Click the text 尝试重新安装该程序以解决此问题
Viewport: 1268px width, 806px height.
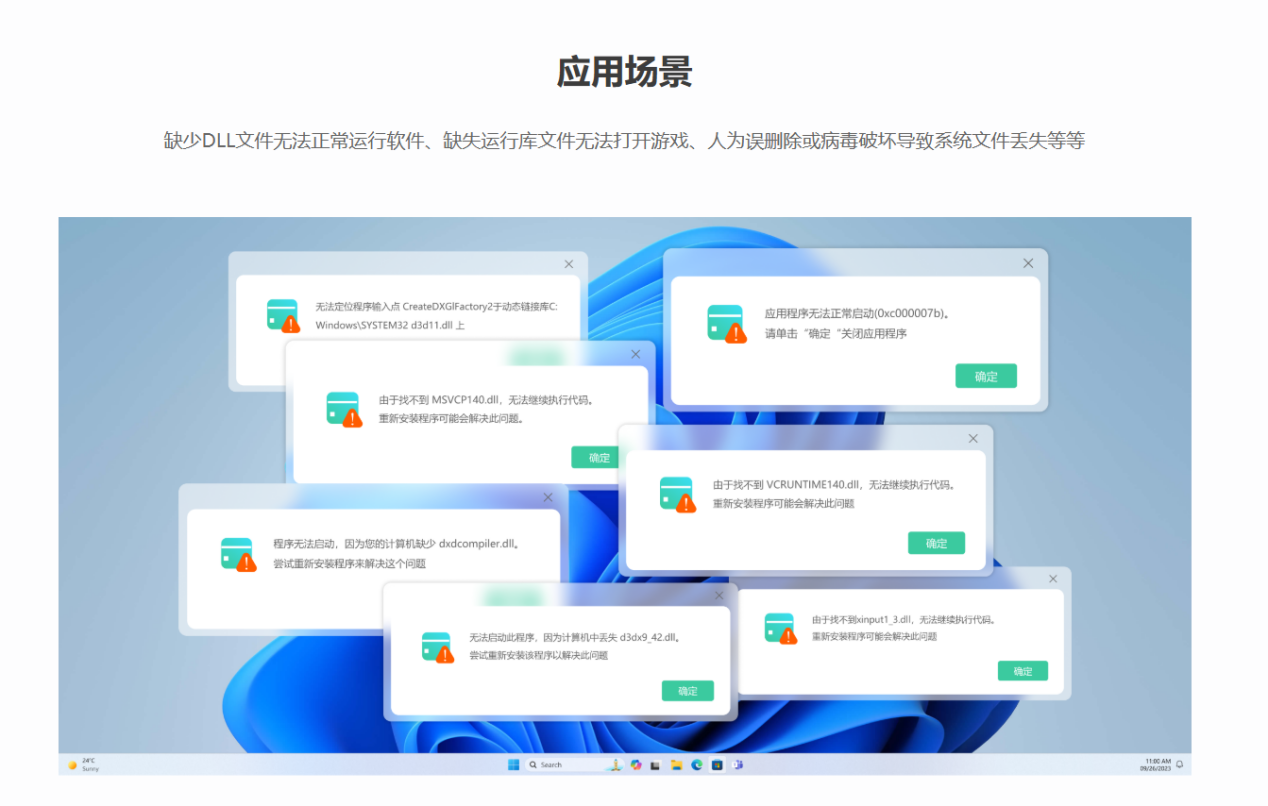539,656
